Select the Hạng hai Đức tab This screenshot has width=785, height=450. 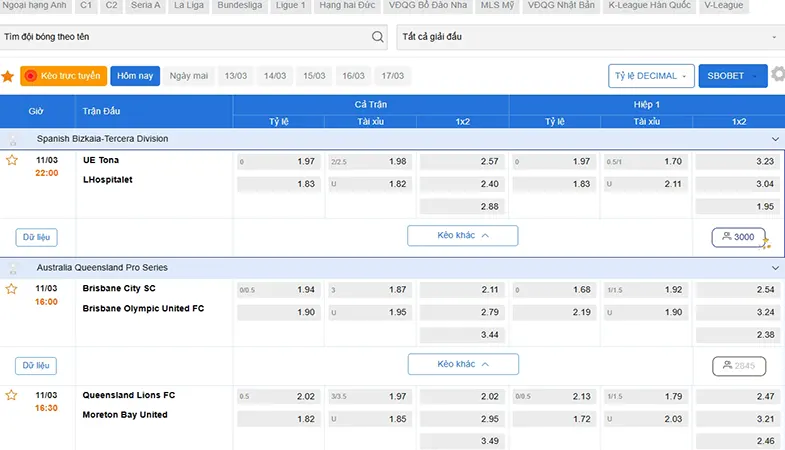click(347, 6)
